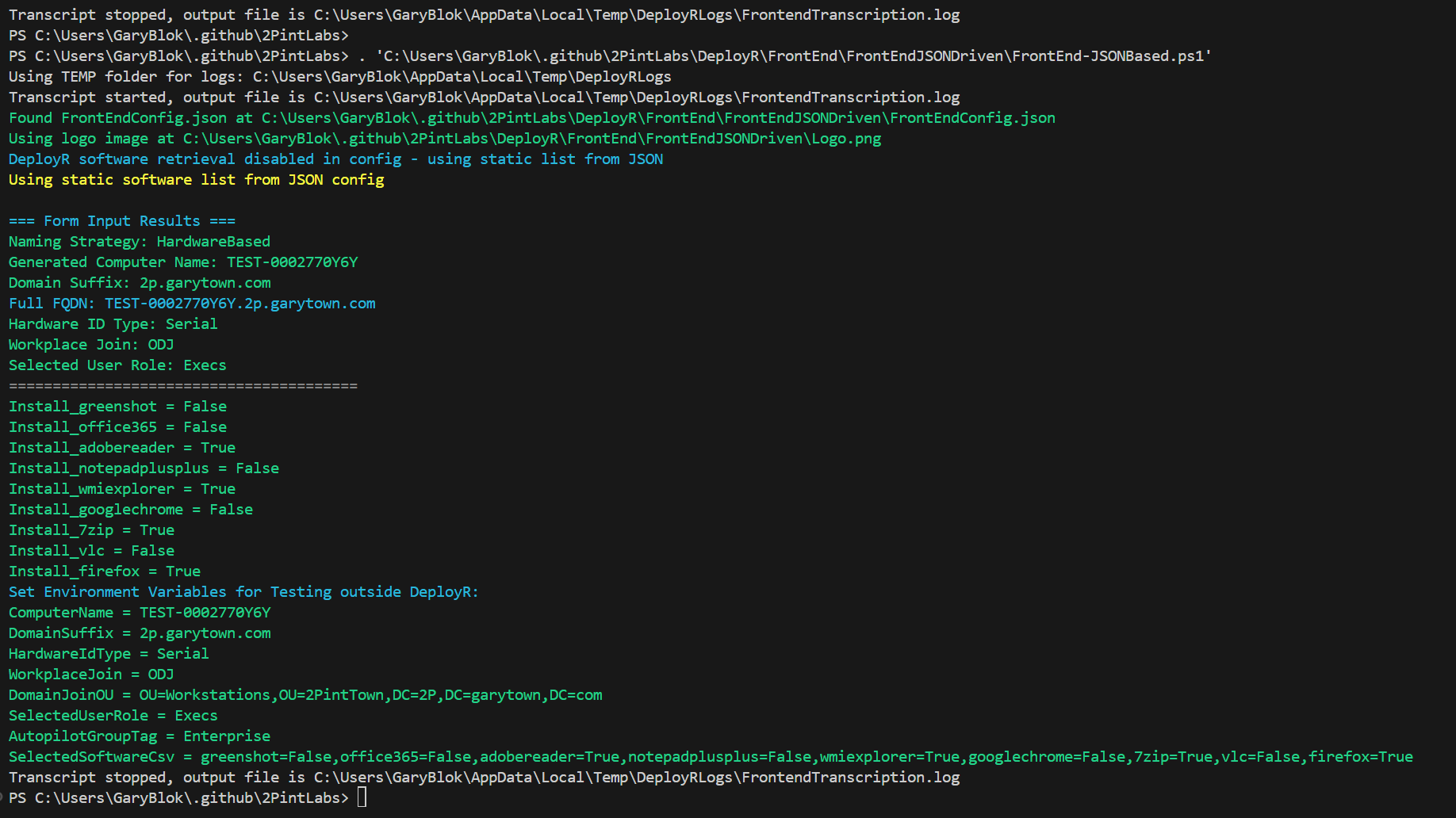Screen dimensions: 1456x818
Task: Click the DomainJoinOU value line
Action: pyautogui.click(x=305, y=695)
